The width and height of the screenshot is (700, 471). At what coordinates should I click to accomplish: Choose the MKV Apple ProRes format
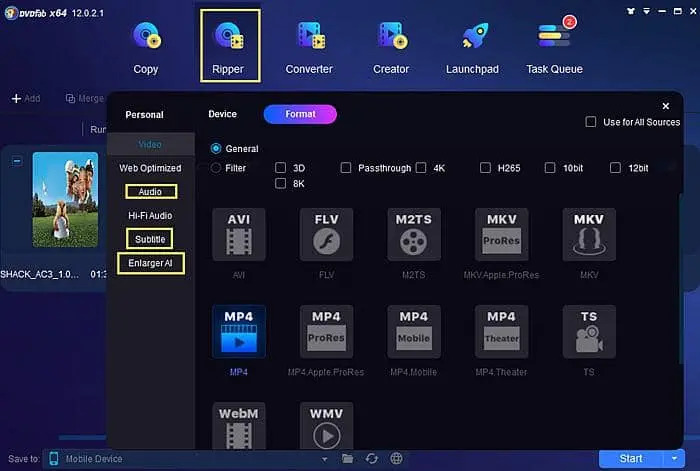coord(501,235)
